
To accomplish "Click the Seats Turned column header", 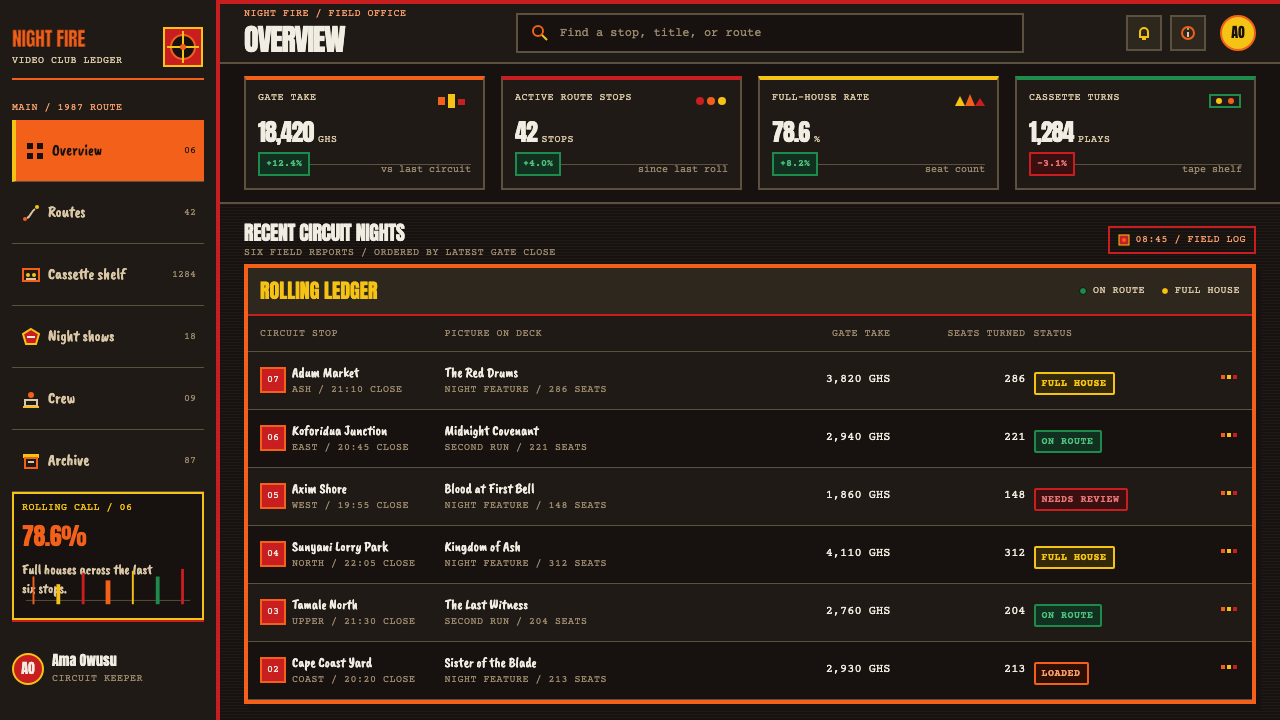I will 986,333.
